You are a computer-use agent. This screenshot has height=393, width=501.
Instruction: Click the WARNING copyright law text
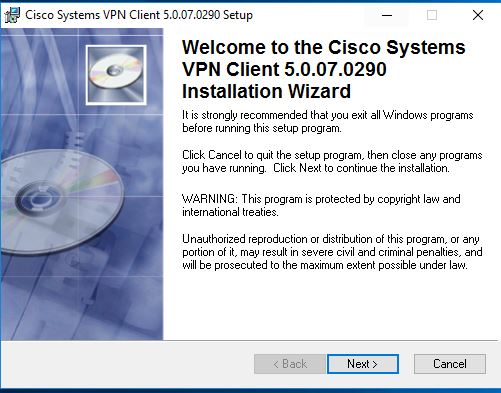[x=321, y=205]
